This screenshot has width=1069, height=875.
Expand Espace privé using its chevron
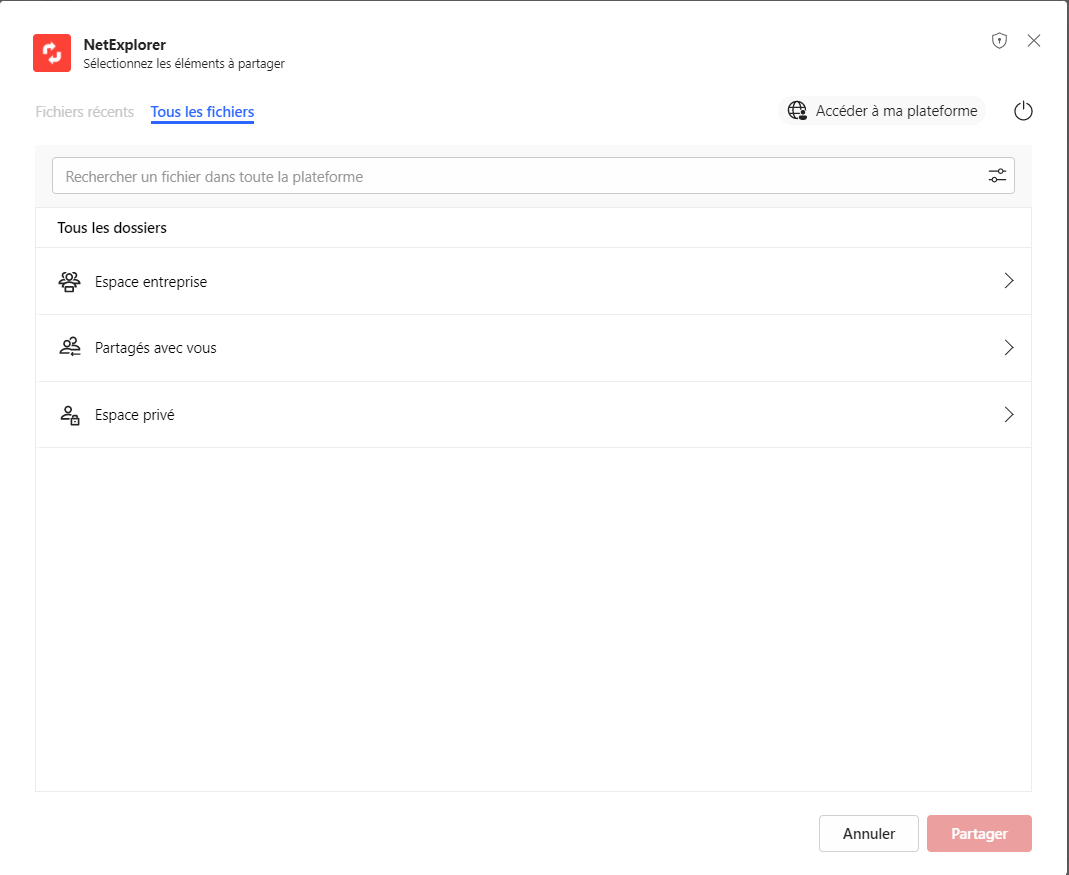(1009, 414)
